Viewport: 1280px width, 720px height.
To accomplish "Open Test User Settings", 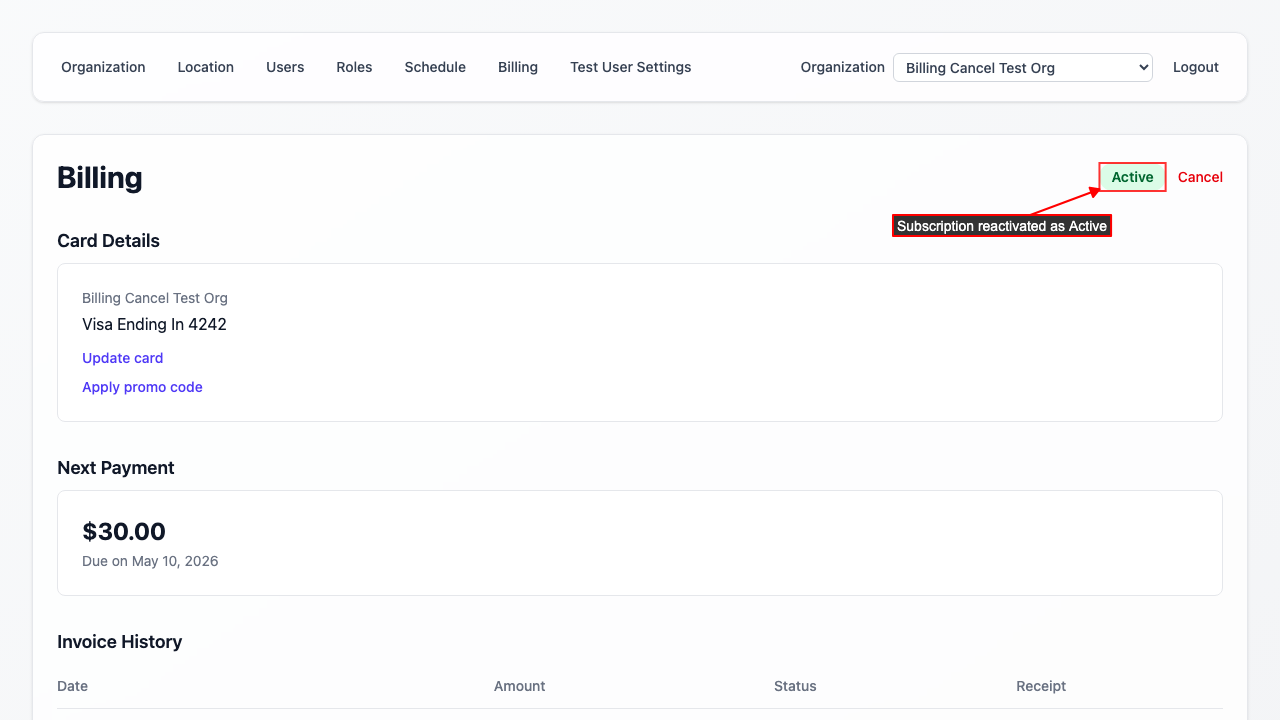I will 630,67.
